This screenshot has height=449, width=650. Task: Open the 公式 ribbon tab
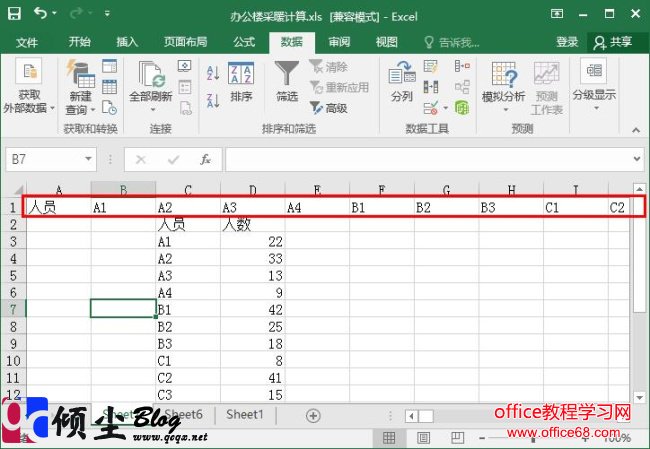(244, 42)
